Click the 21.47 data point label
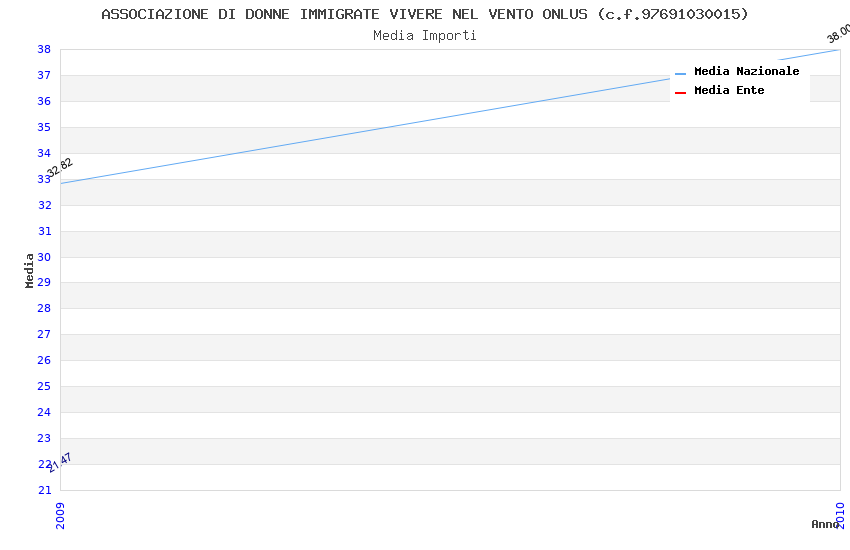This screenshot has width=850, height=550. (60, 462)
